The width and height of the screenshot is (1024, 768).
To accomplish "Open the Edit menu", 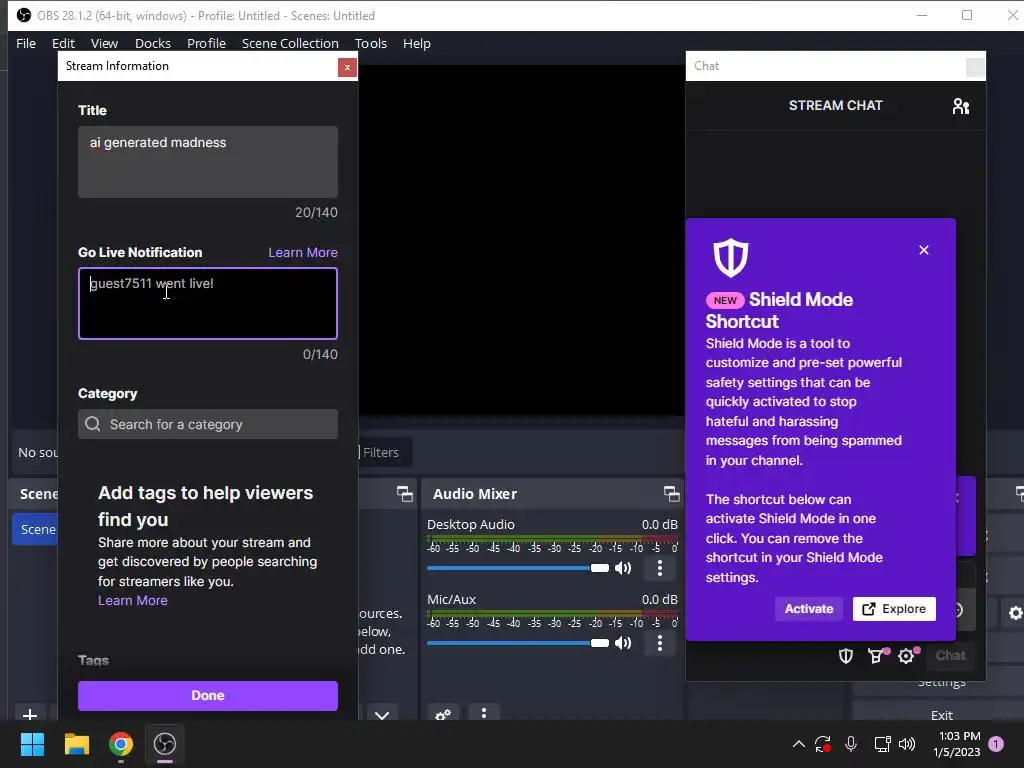I will (63, 44).
